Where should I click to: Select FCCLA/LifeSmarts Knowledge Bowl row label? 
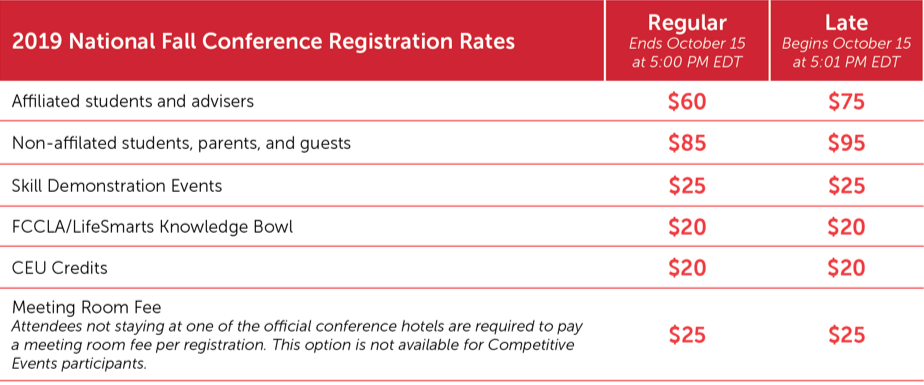(x=152, y=227)
